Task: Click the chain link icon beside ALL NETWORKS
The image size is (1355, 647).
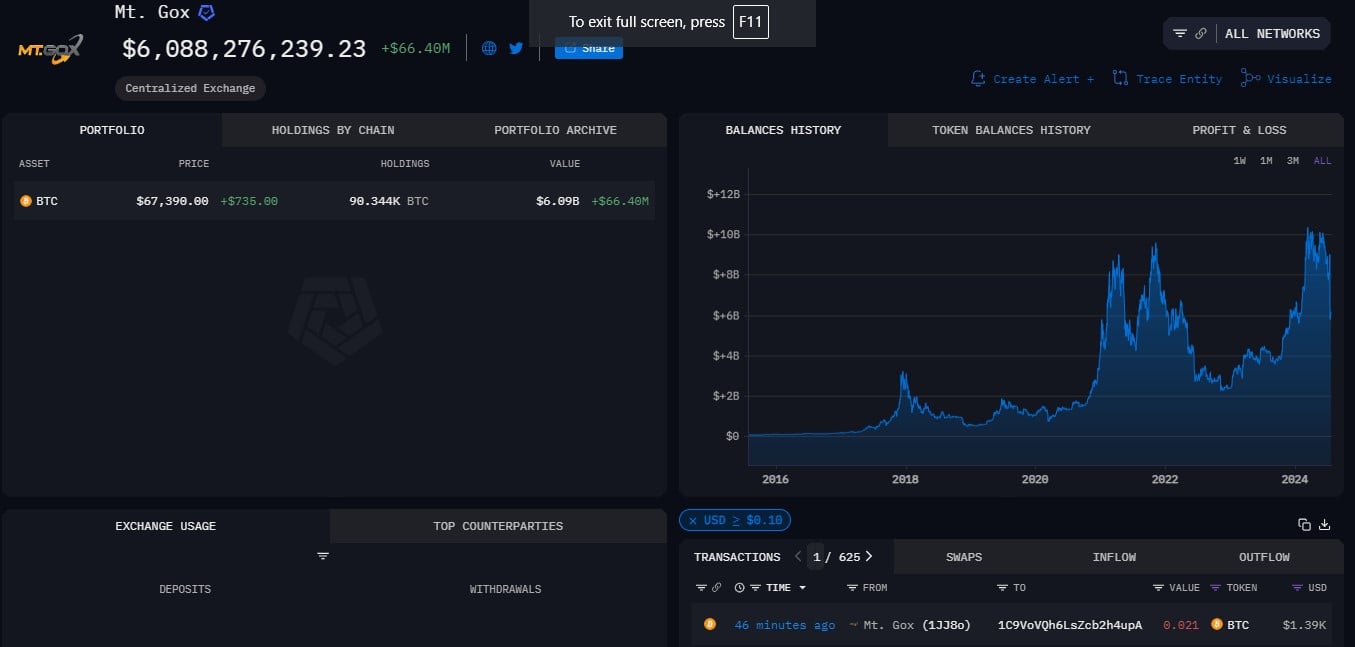Action: click(x=1200, y=34)
